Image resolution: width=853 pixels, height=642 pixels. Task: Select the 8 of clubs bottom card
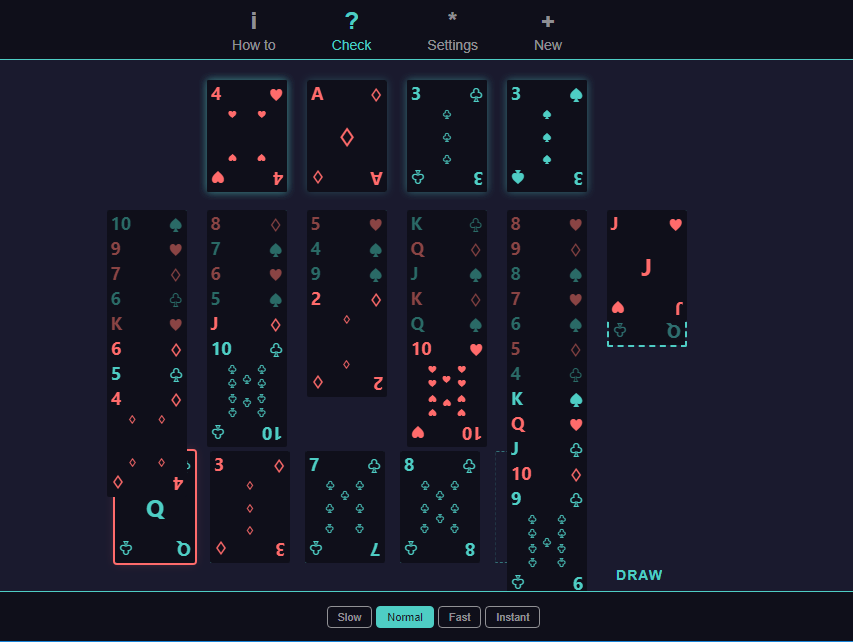click(x=440, y=507)
